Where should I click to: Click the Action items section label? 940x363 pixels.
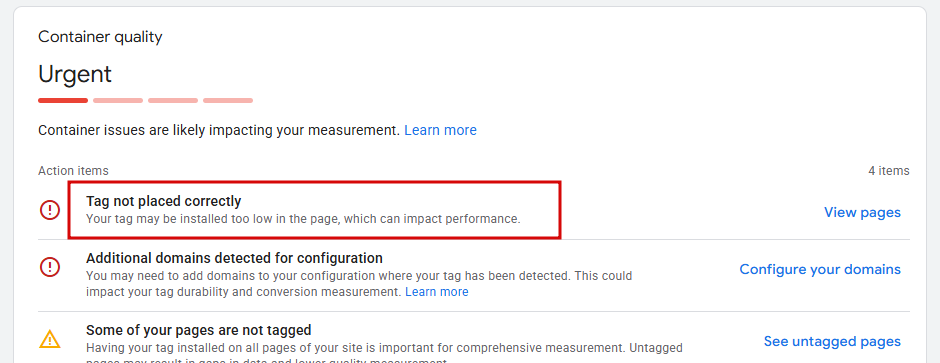(73, 171)
